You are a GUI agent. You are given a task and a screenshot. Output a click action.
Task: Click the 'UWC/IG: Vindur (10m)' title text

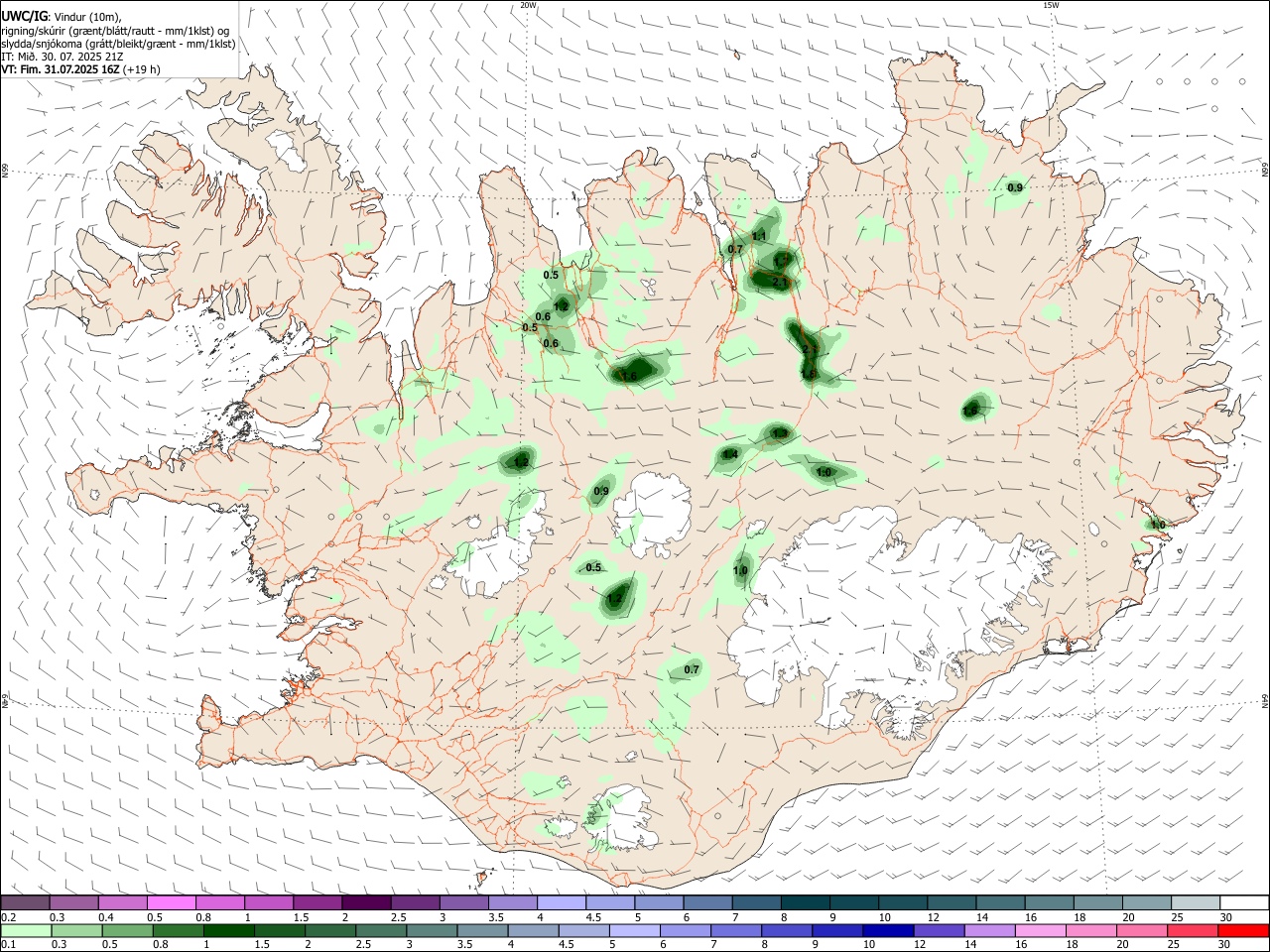[x=62, y=17]
